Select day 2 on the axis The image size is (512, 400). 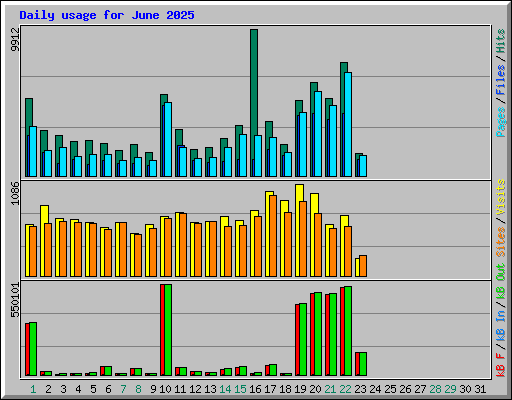48,389
